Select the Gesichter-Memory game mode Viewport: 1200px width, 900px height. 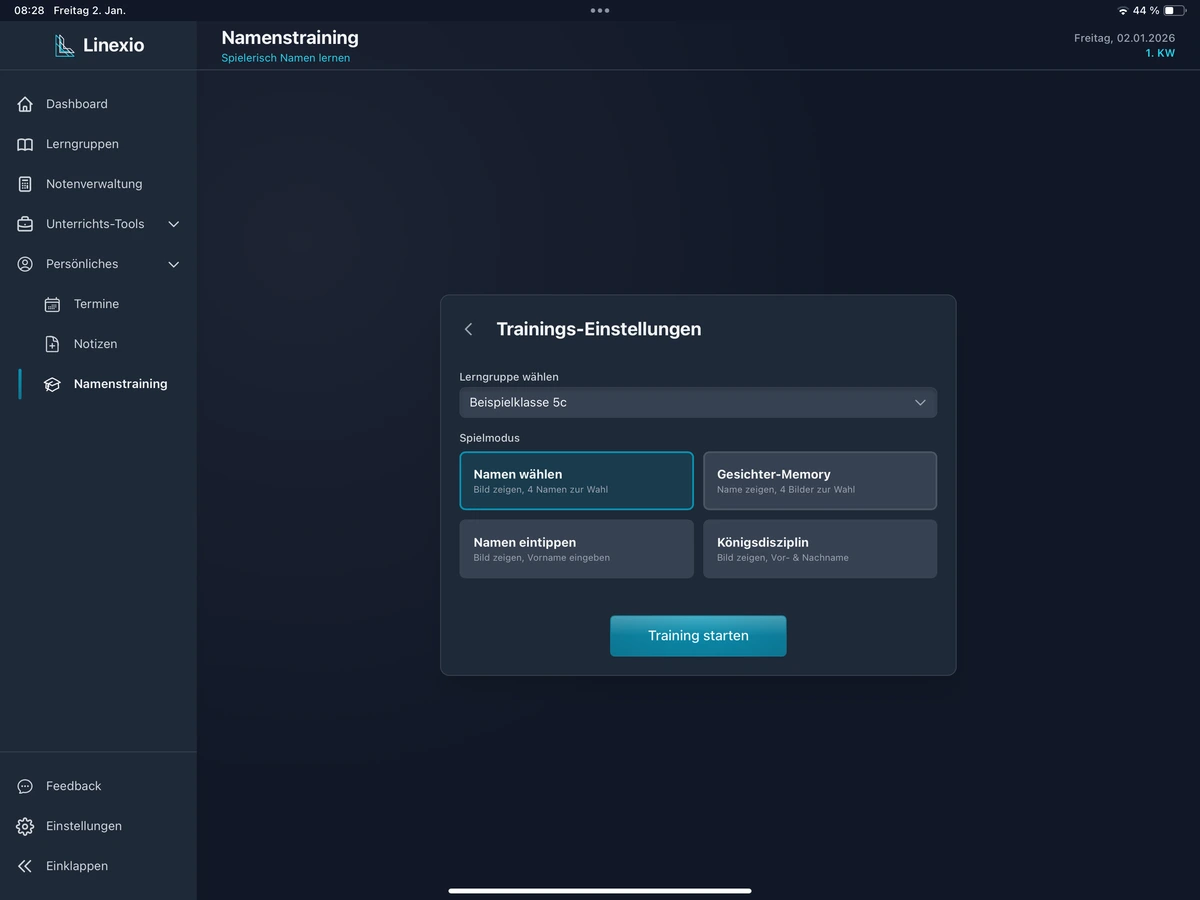coord(819,481)
